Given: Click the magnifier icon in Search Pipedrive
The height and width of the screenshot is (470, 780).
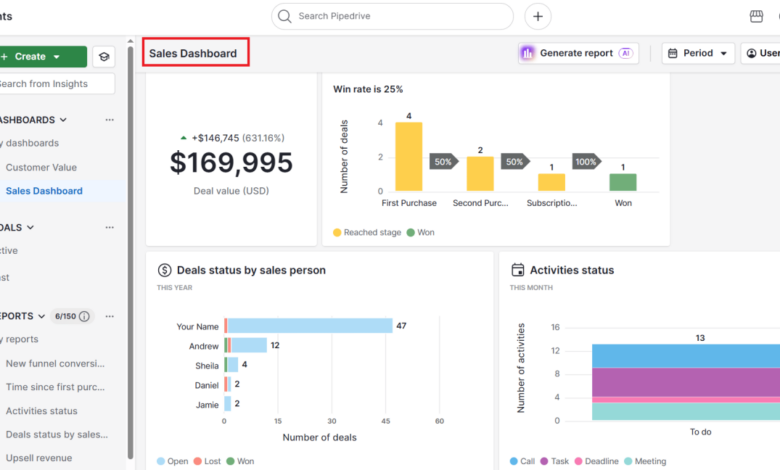Looking at the screenshot, I should [x=285, y=16].
